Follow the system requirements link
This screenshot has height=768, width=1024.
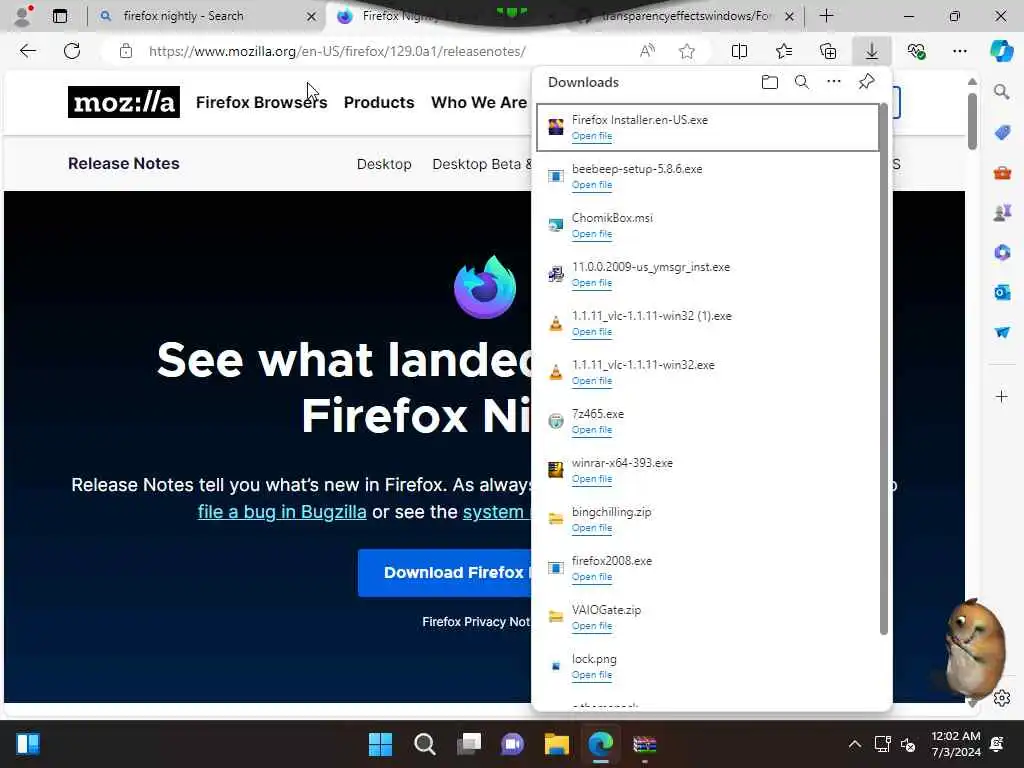coord(496,512)
